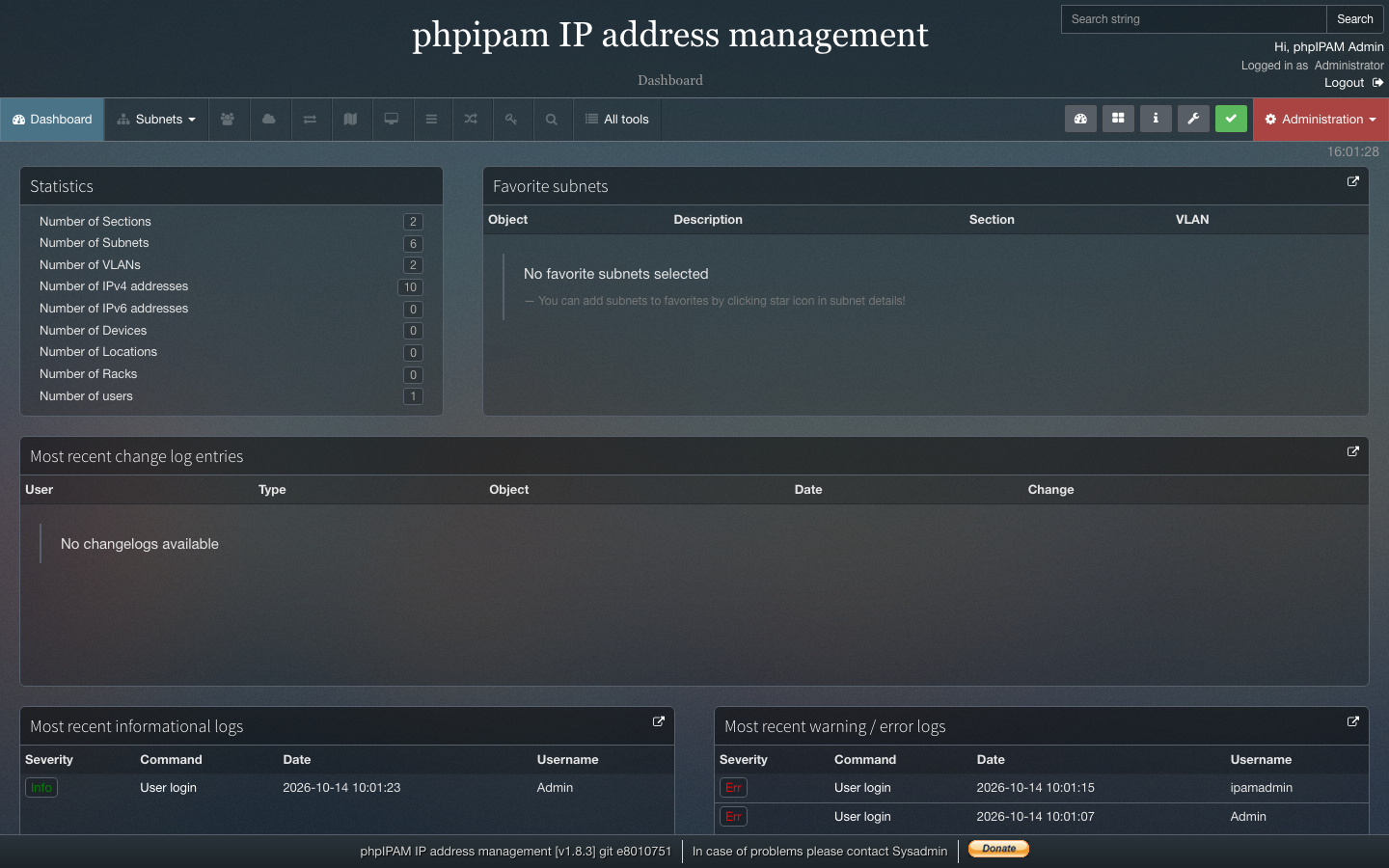Open the locations map icon
The height and width of the screenshot is (868, 1389).
point(350,120)
